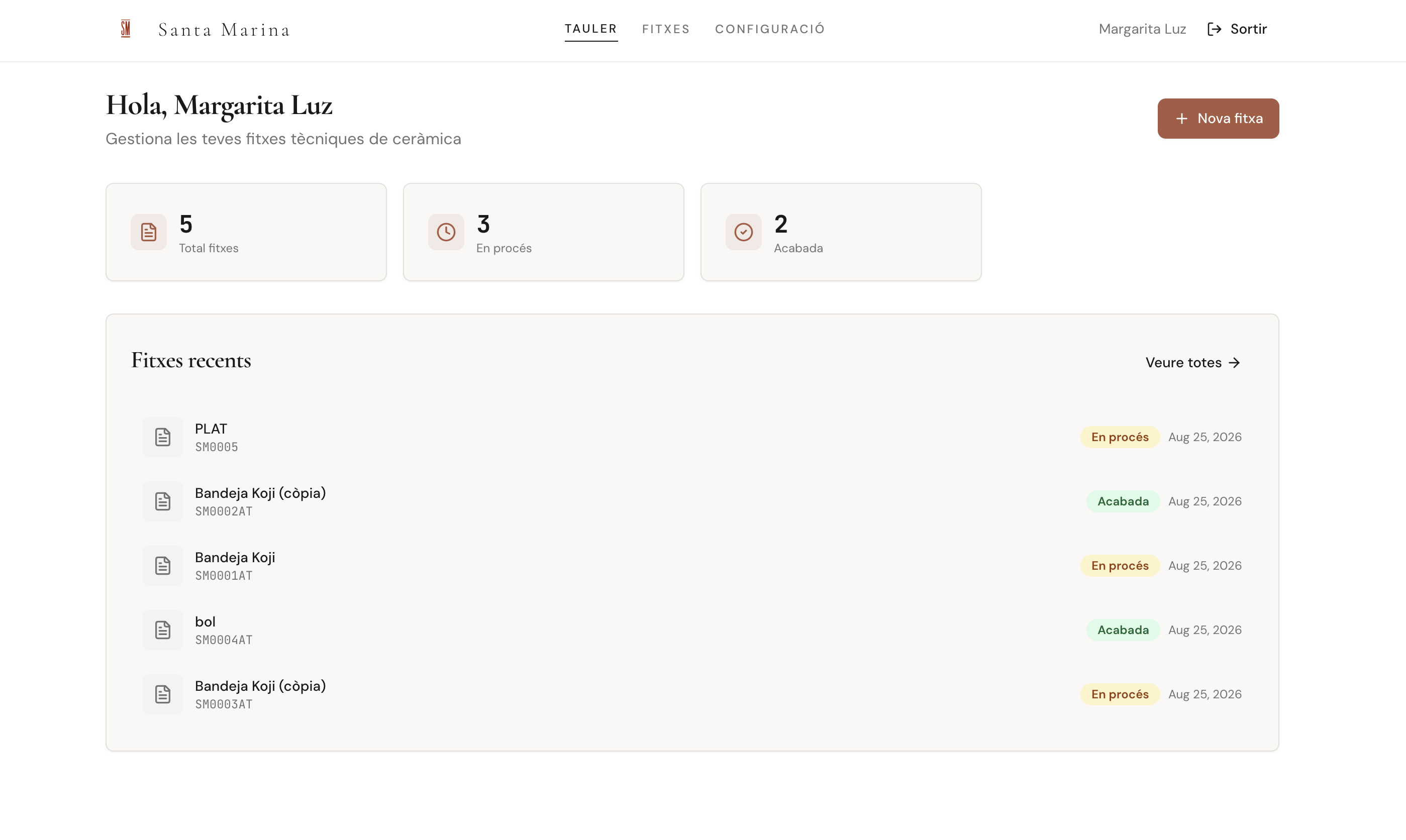
Task: Click the En procés badge on SM0003AT row
Action: (x=1120, y=694)
